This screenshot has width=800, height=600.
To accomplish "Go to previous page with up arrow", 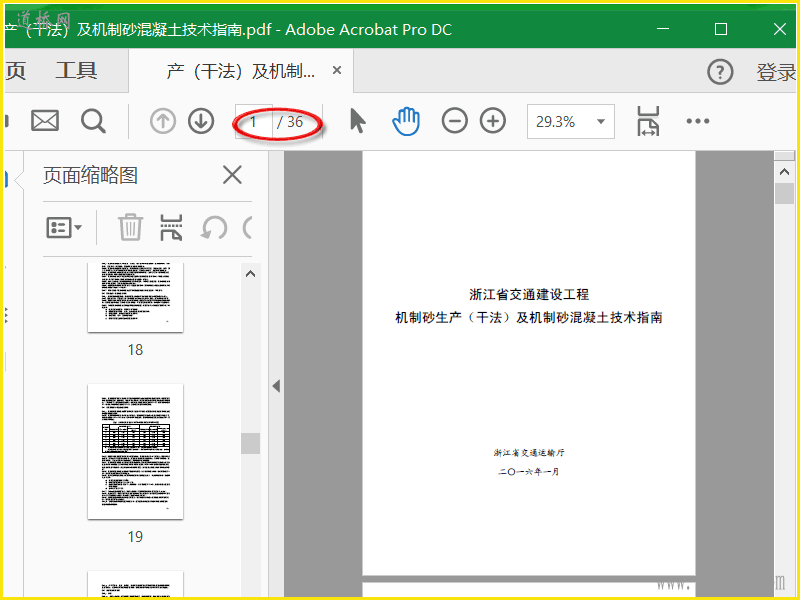I will coord(163,121).
